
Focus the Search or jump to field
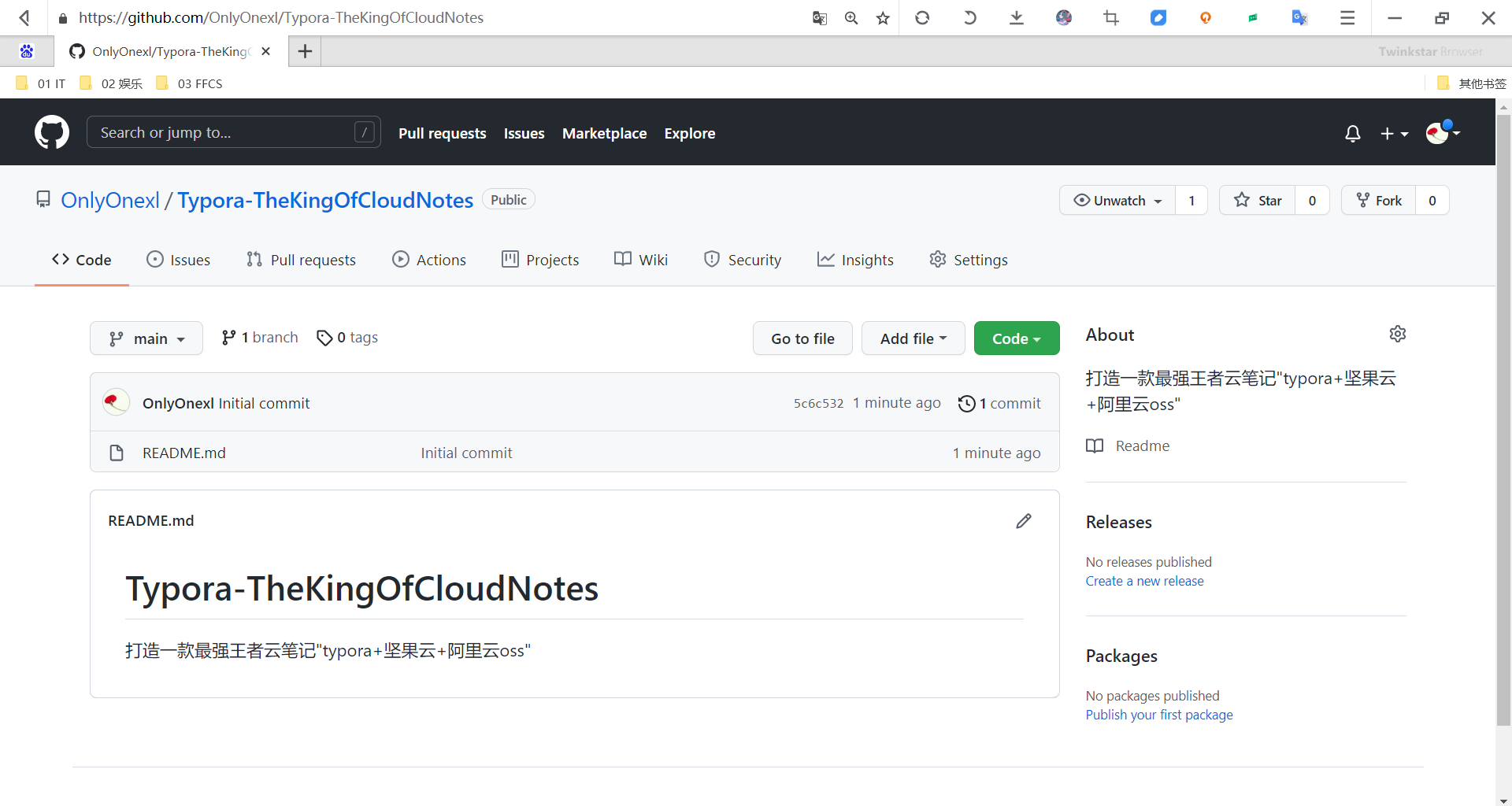coord(234,132)
